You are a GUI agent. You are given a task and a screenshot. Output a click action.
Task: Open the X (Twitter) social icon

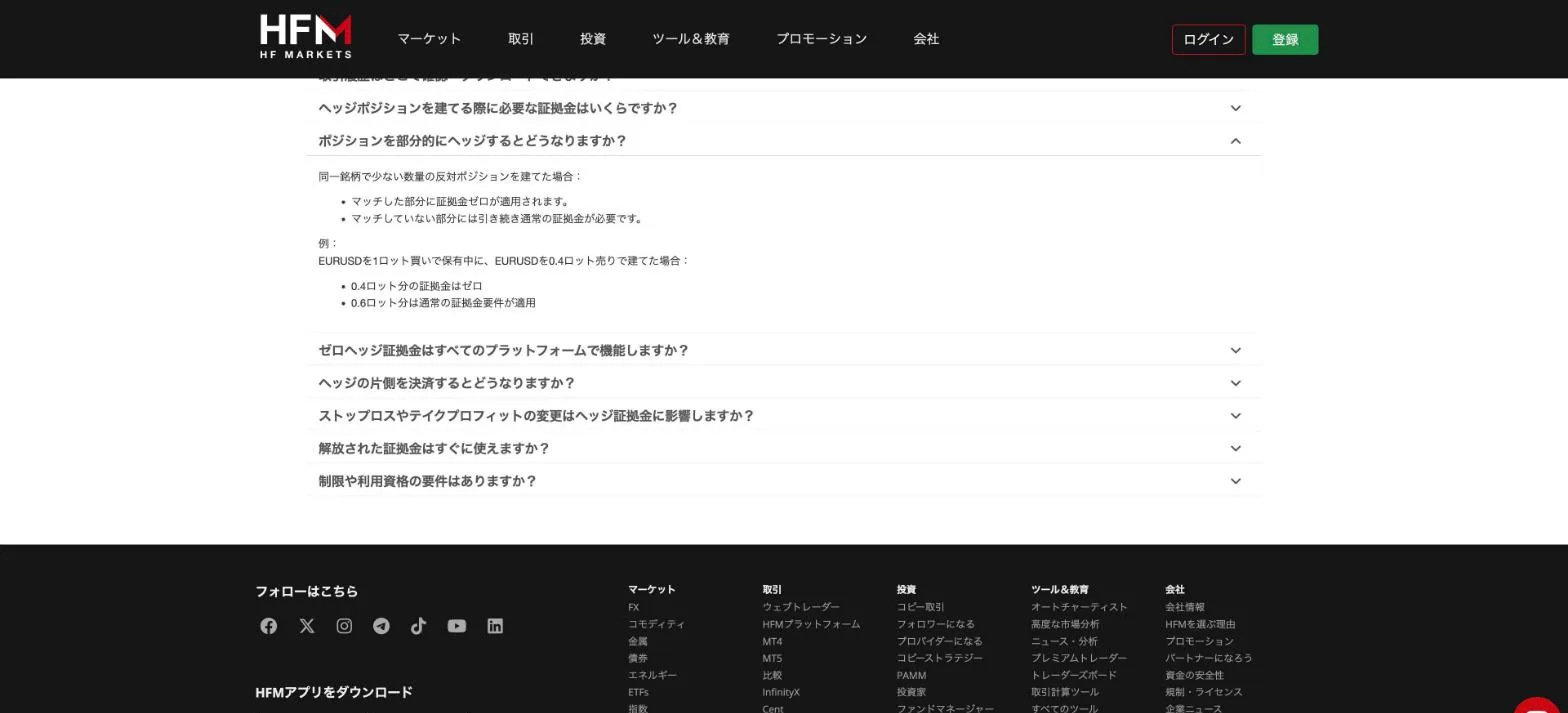306,626
